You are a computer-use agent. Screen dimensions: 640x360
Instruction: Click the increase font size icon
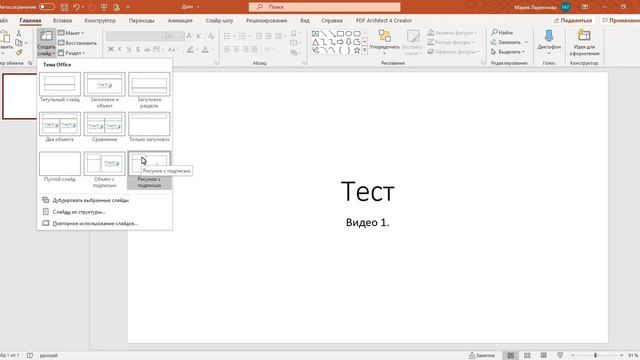click(189, 36)
